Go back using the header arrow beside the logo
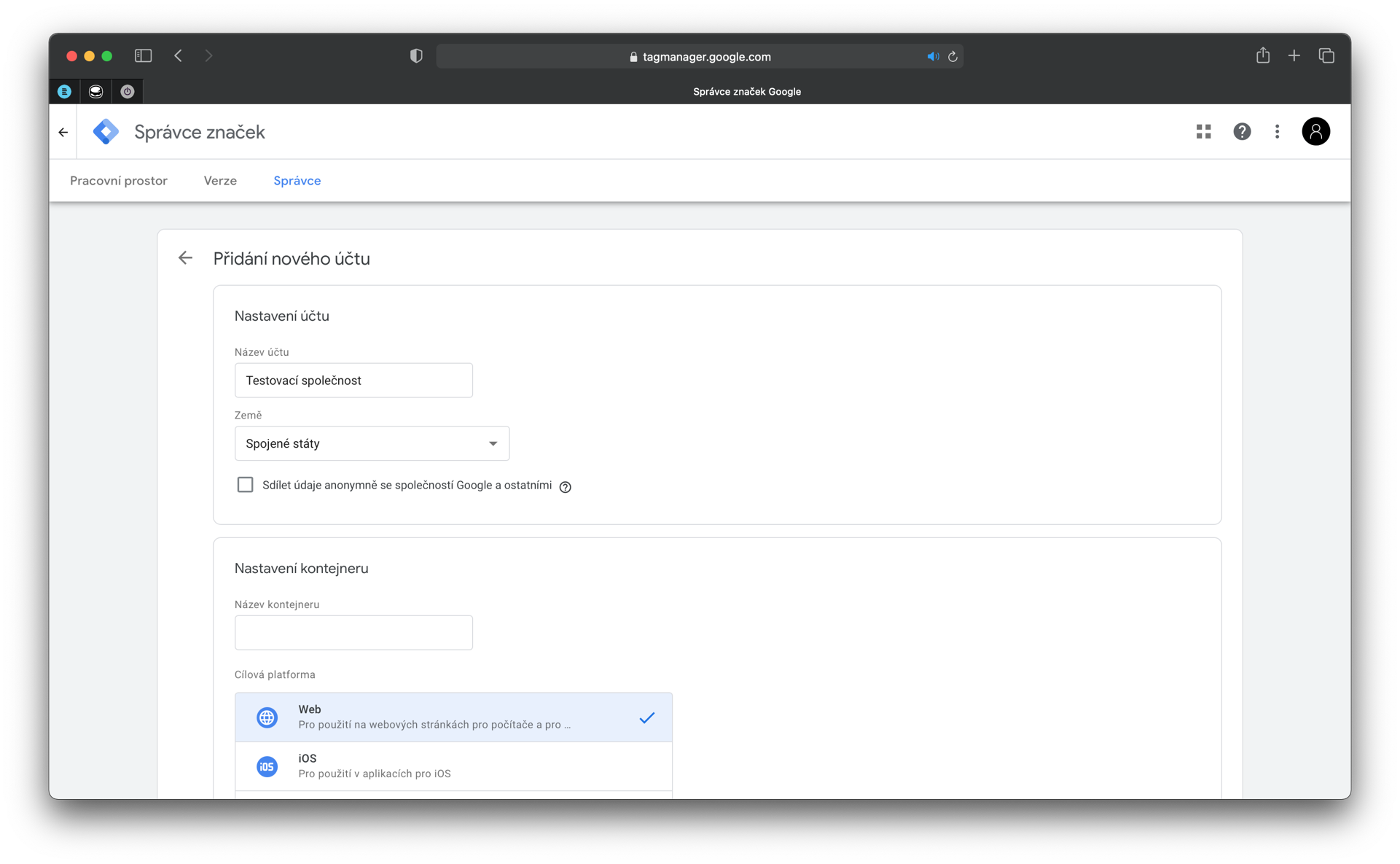The width and height of the screenshot is (1400, 864). 63,132
